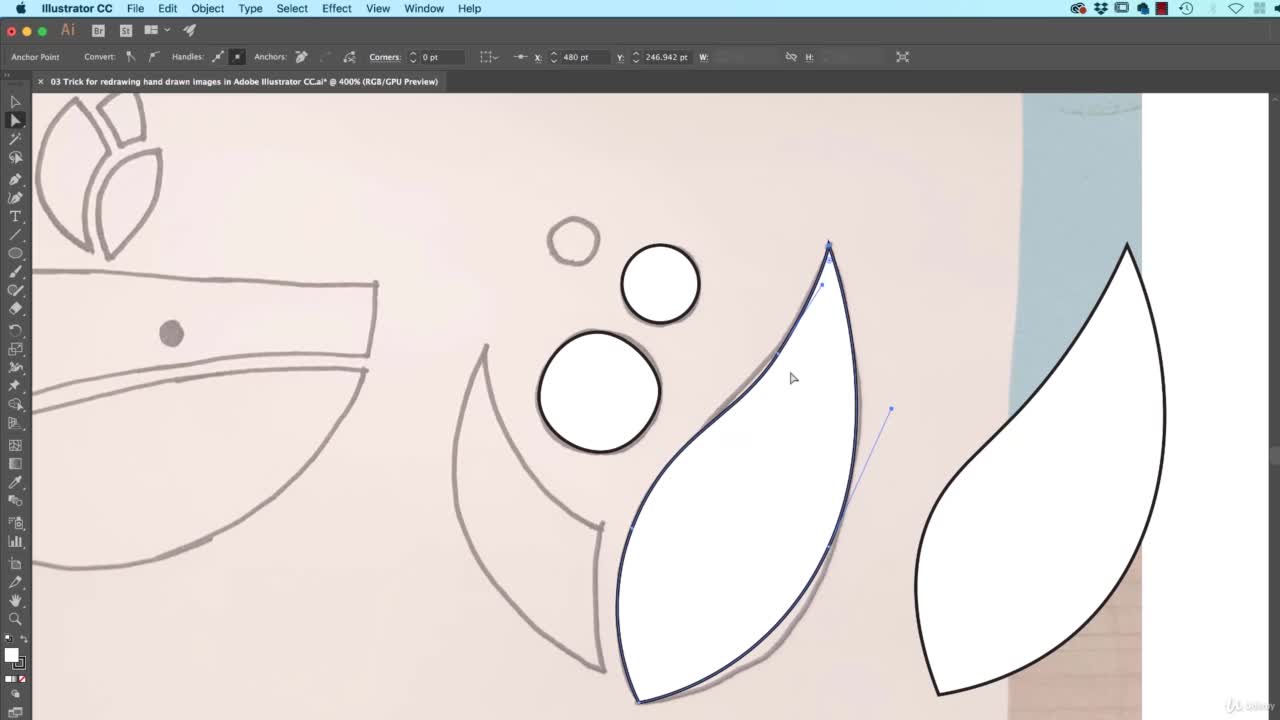Select the Type tool

[x=15, y=216]
